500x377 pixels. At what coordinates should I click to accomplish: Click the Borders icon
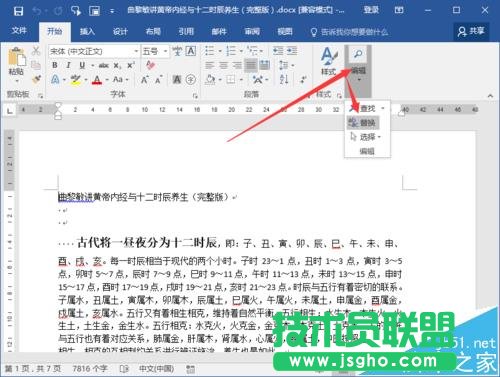pyautogui.click(x=231, y=80)
